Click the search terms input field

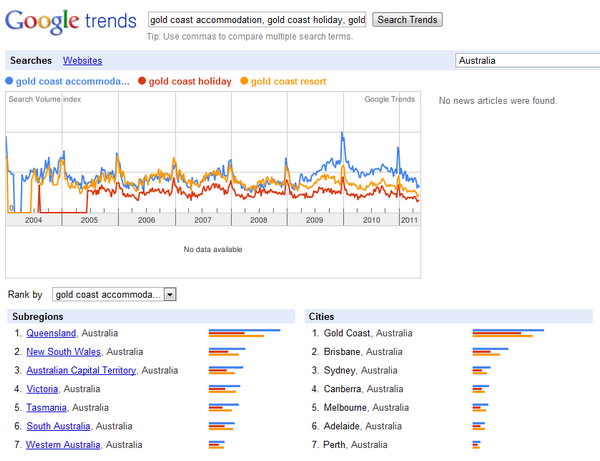[x=257, y=20]
